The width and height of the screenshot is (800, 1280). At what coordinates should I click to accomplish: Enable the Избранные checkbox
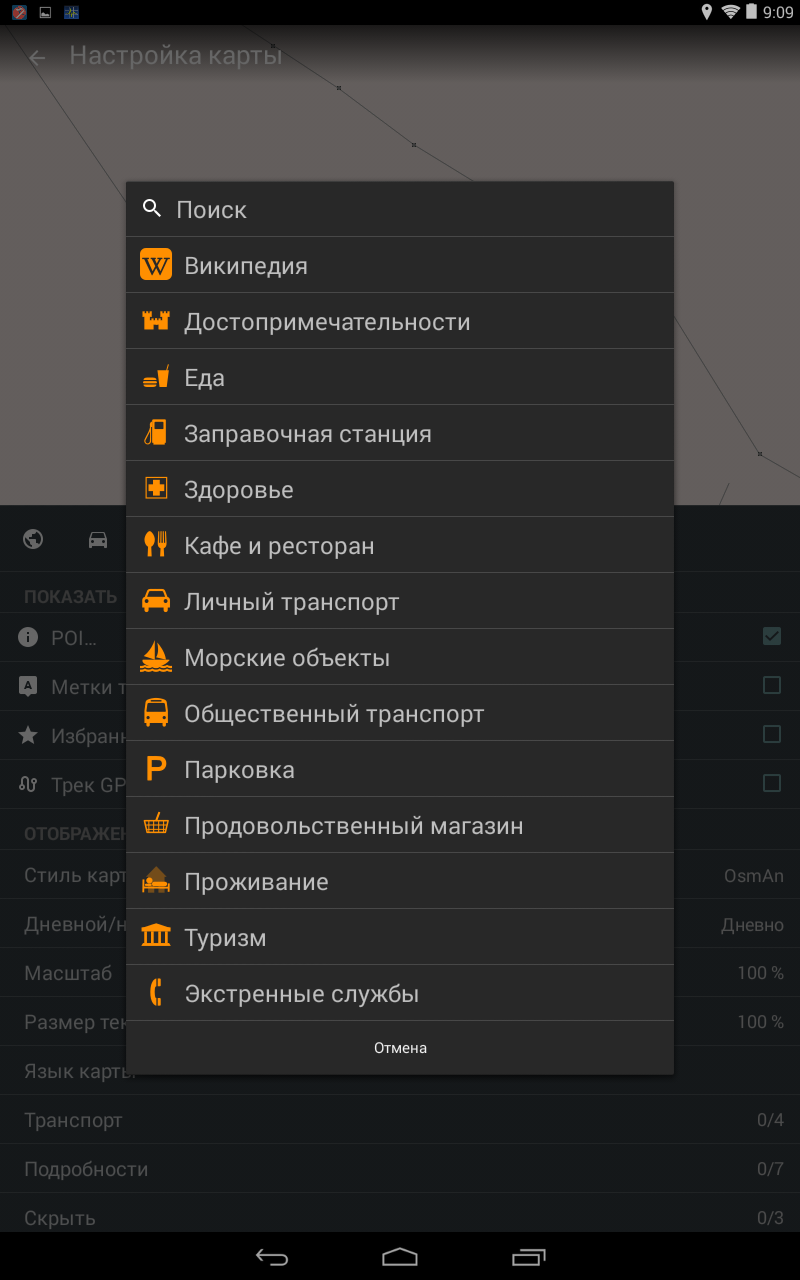[771, 734]
